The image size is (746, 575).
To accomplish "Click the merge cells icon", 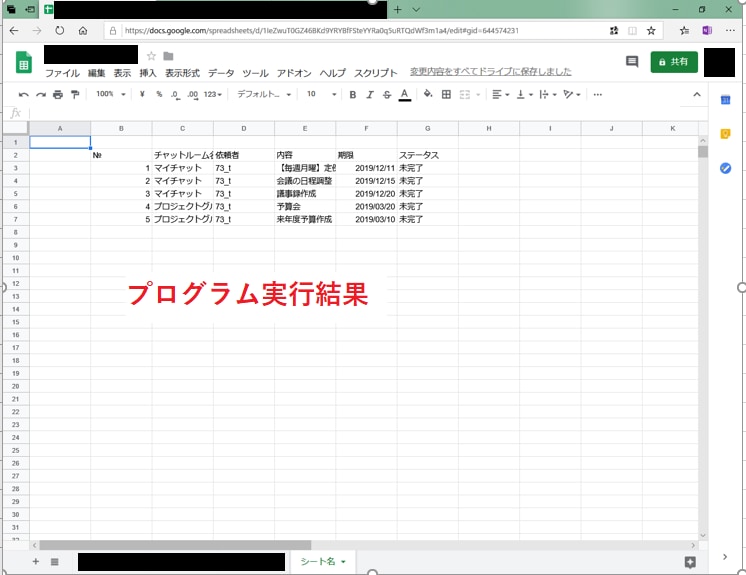I will tap(465, 95).
